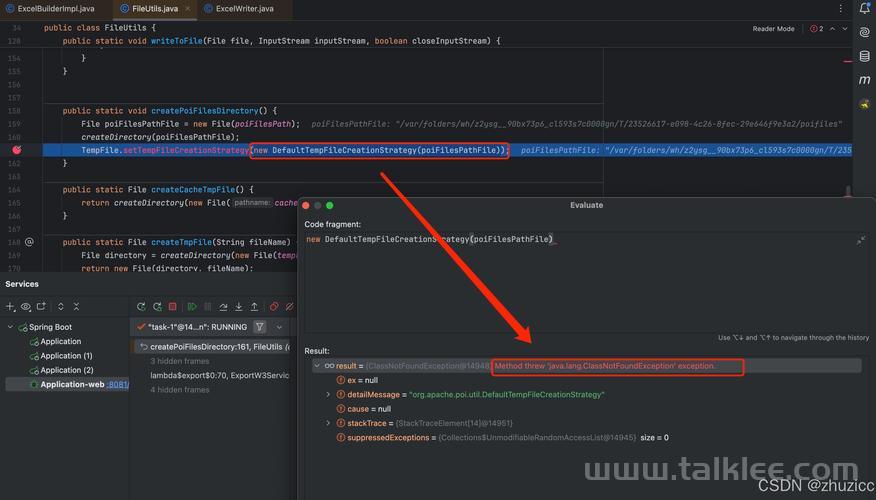Open the notifications bell
This screenshot has height=500, width=876.
click(x=864, y=8)
